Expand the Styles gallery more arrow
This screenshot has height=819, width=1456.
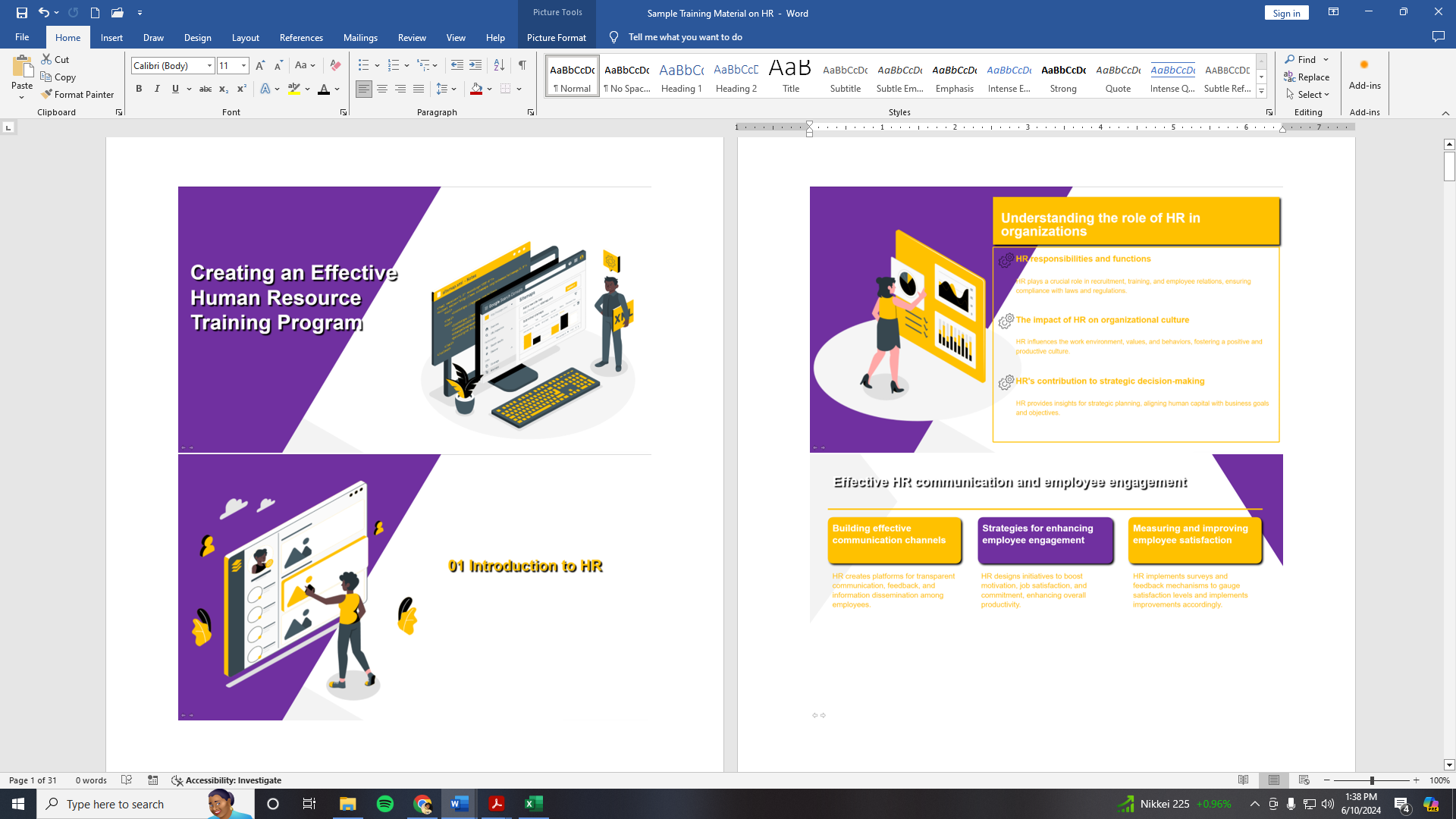pos(1261,91)
